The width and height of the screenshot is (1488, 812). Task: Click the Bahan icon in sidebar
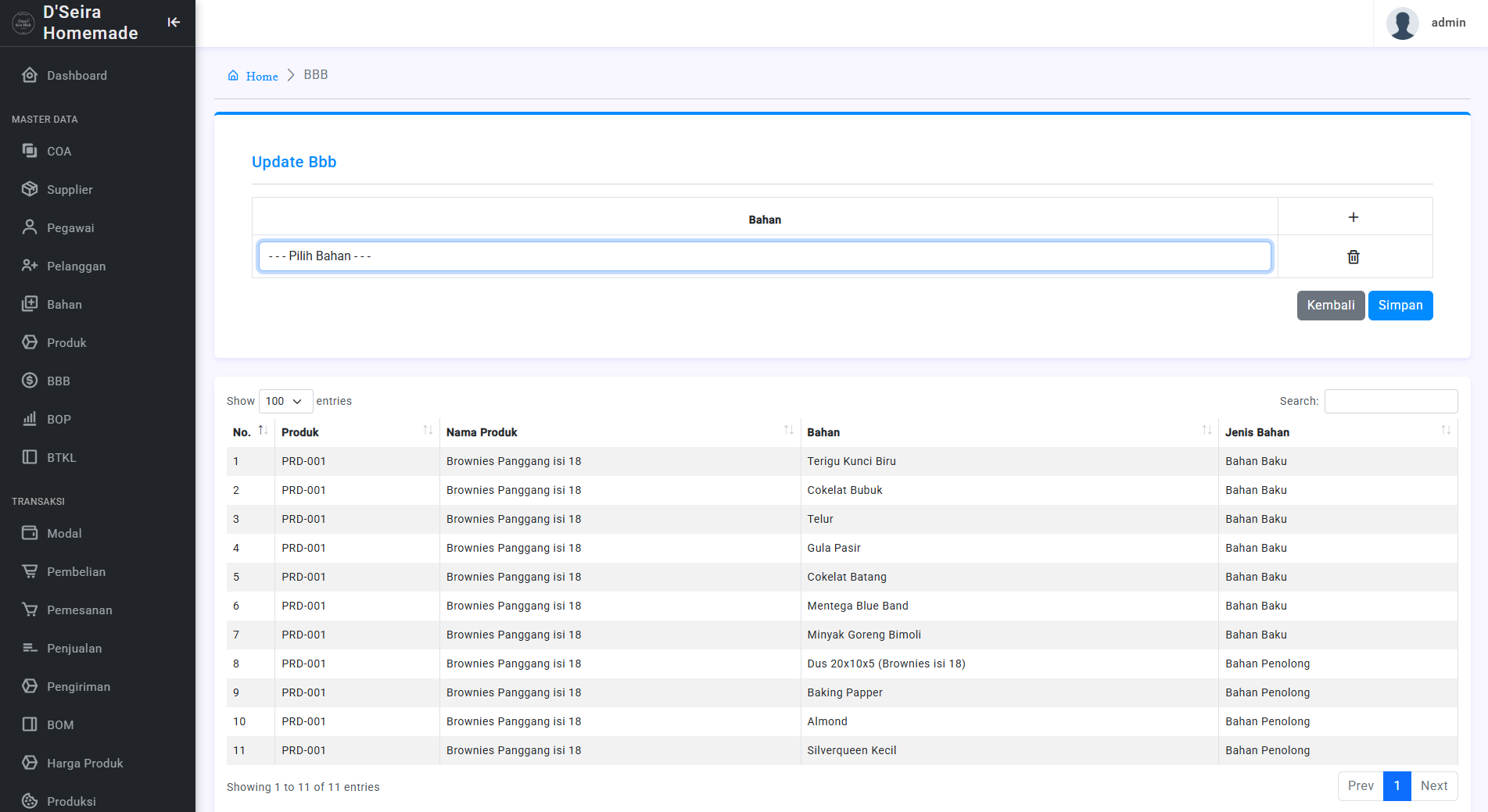click(30, 304)
